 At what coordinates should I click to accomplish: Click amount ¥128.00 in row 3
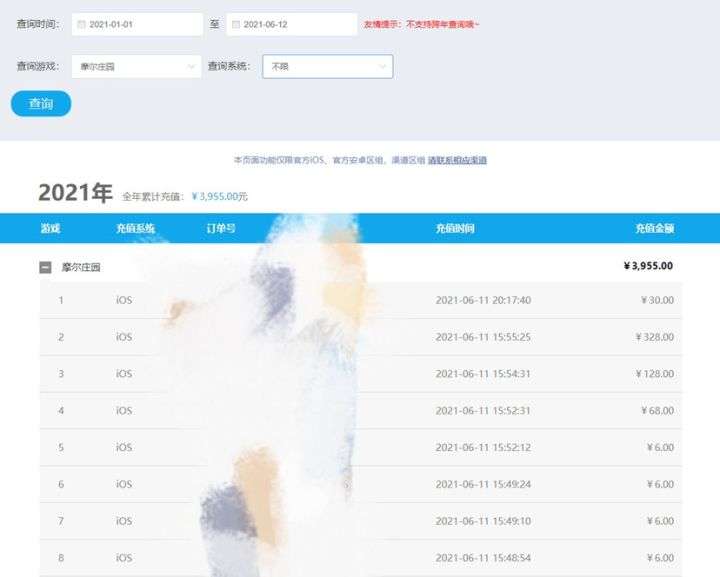655,374
